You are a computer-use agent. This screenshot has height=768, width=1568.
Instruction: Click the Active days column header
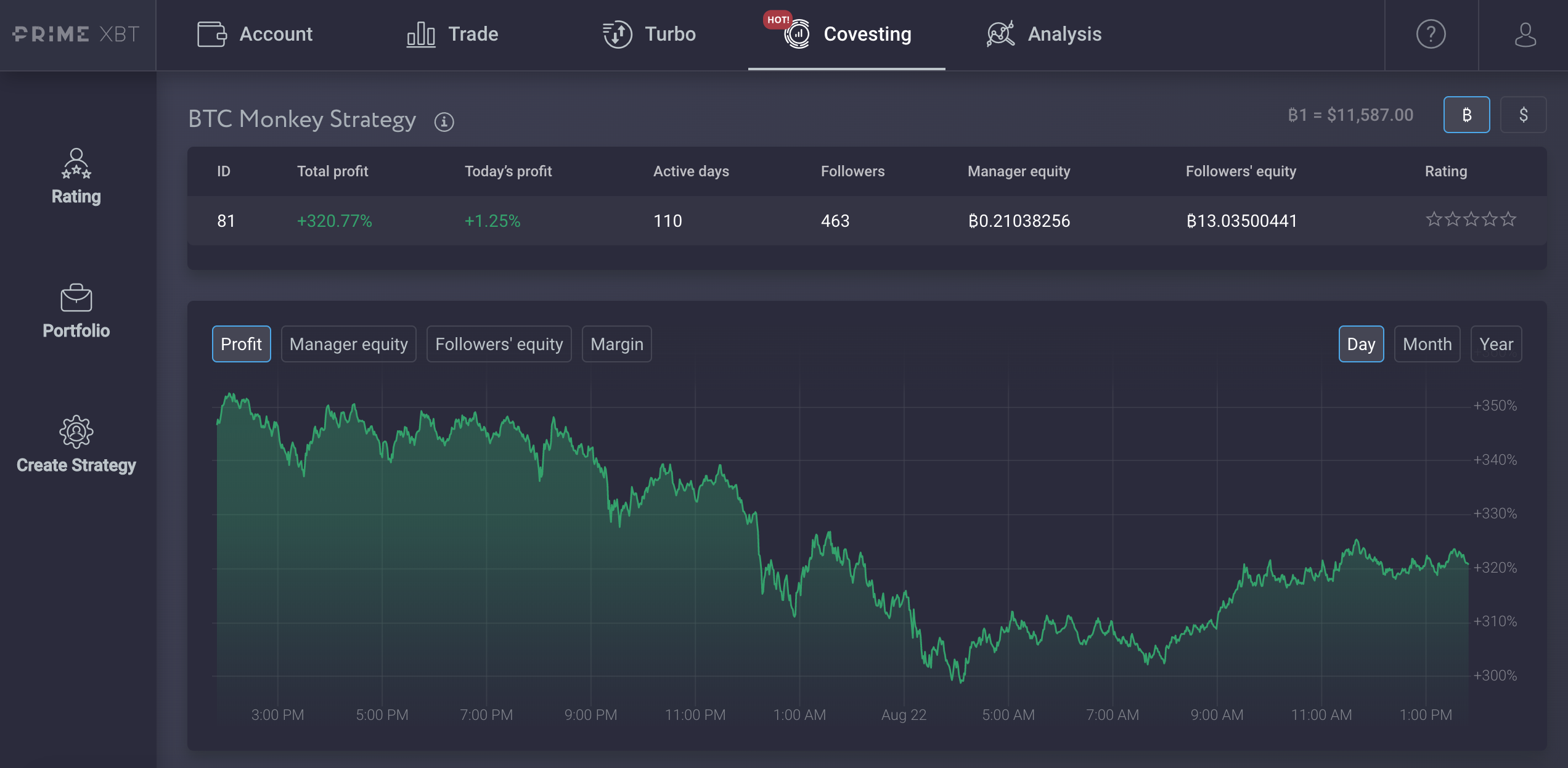[x=691, y=171]
